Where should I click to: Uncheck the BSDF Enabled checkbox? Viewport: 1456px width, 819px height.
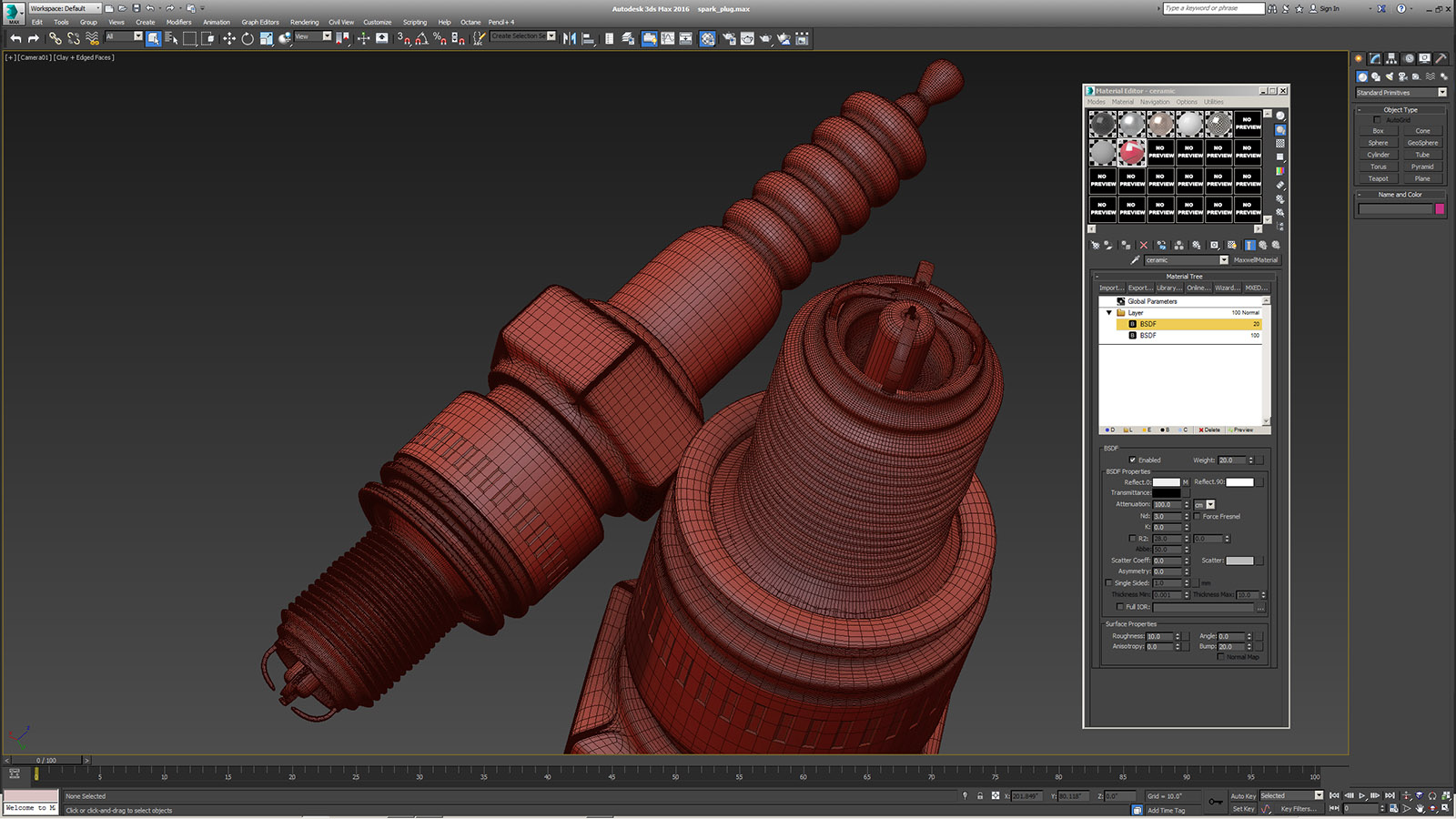(1132, 460)
